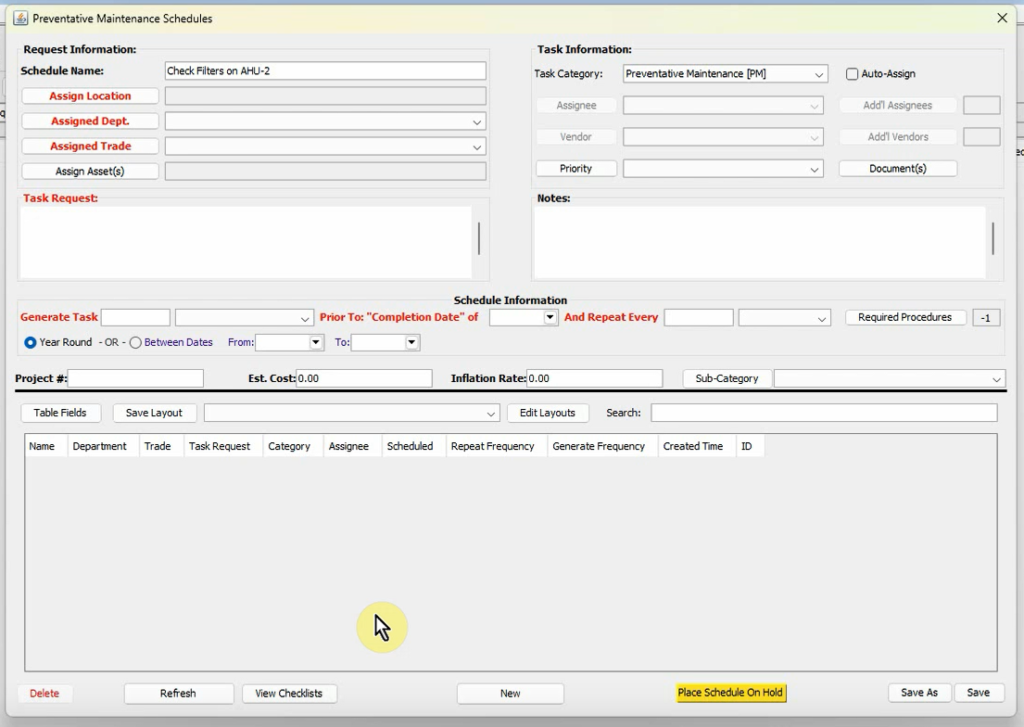Viewport: 1024px width, 727px height.
Task: Click the Java app icon in title bar
Action: point(20,18)
